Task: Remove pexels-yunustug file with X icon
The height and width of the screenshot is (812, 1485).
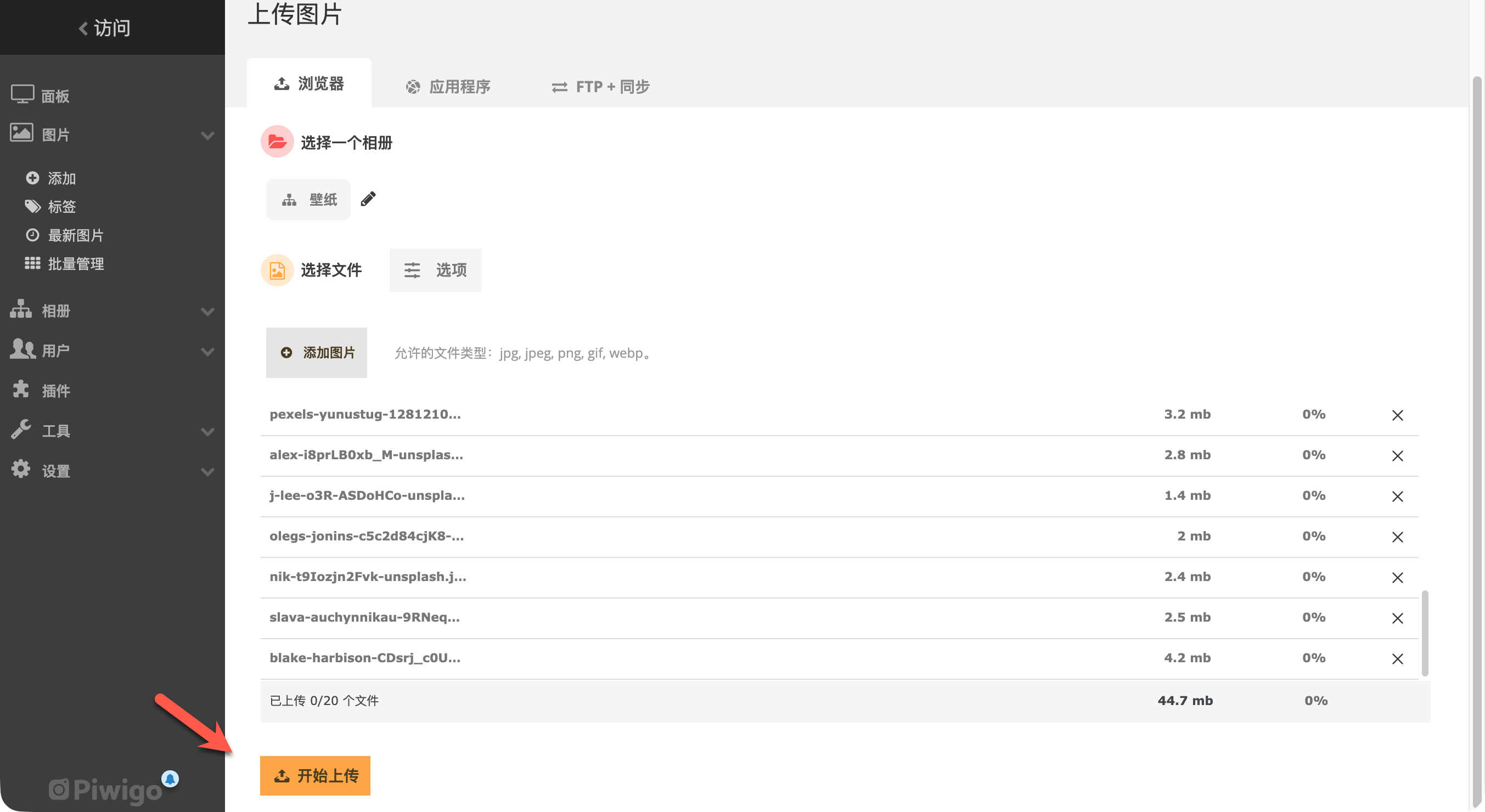Action: click(1397, 415)
